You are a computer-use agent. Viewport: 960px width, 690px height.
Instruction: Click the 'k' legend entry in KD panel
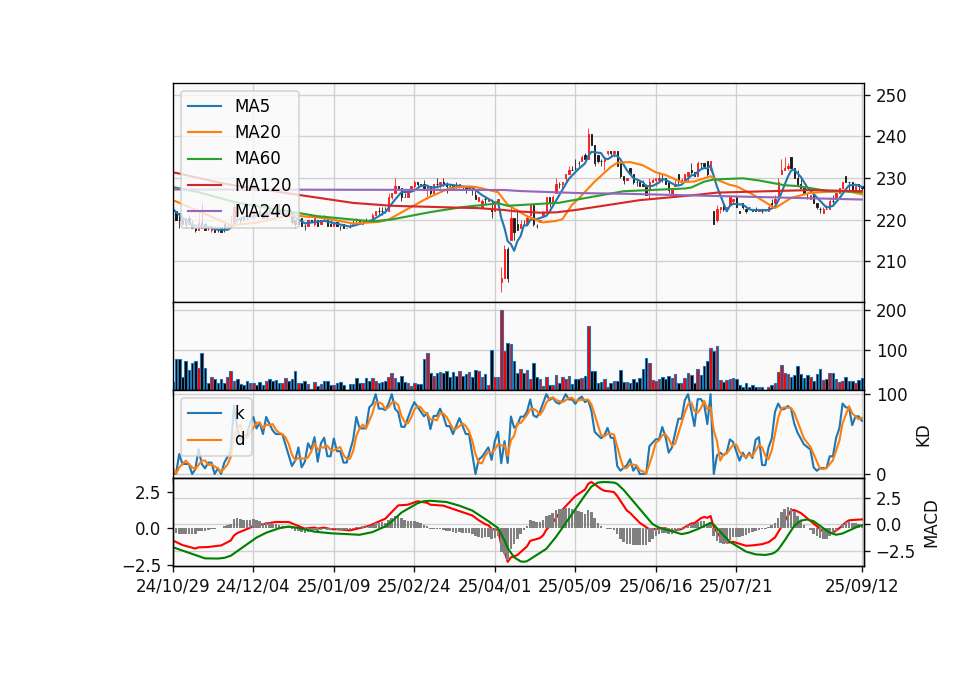pyautogui.click(x=239, y=413)
